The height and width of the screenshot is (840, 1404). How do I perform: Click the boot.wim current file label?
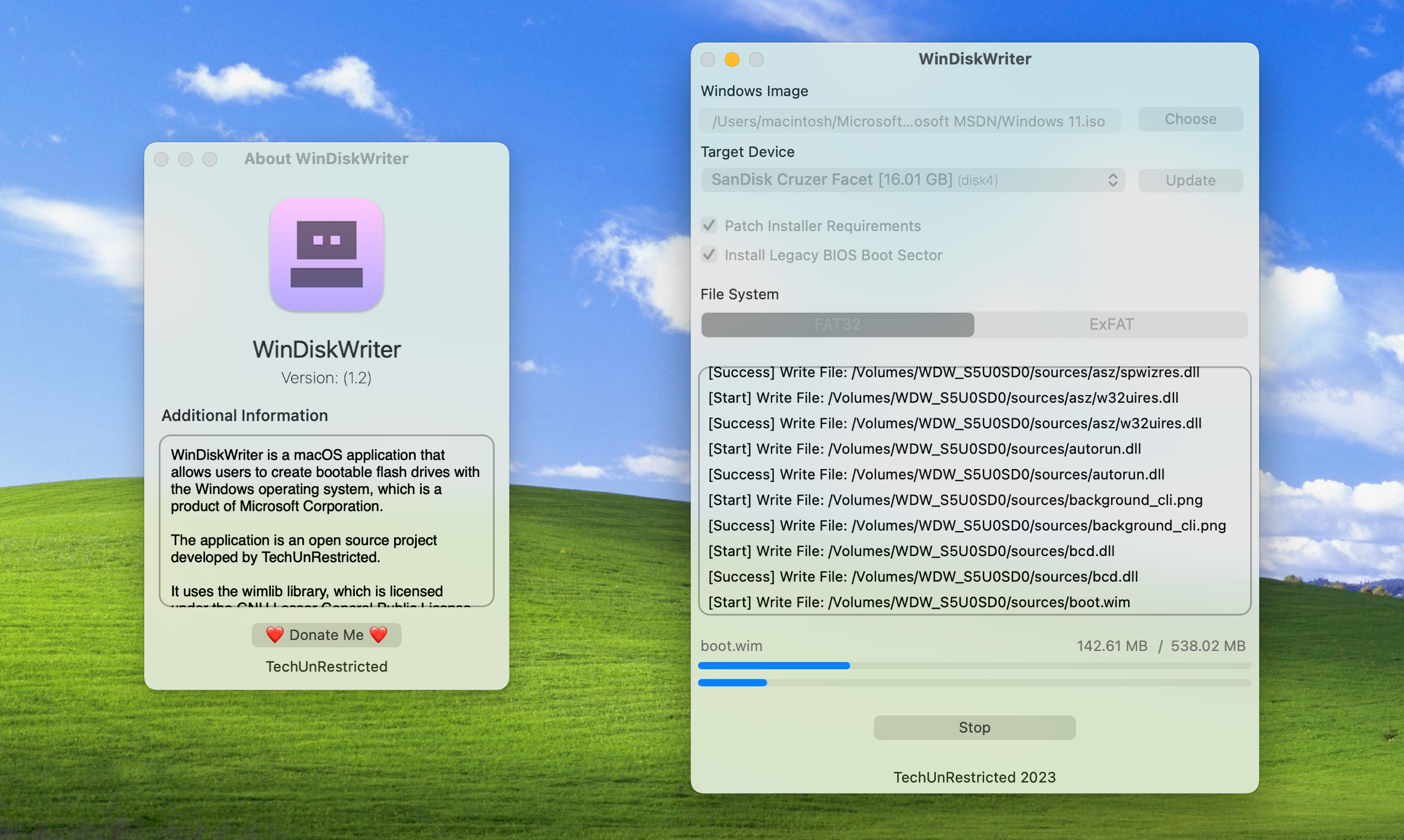coord(731,646)
